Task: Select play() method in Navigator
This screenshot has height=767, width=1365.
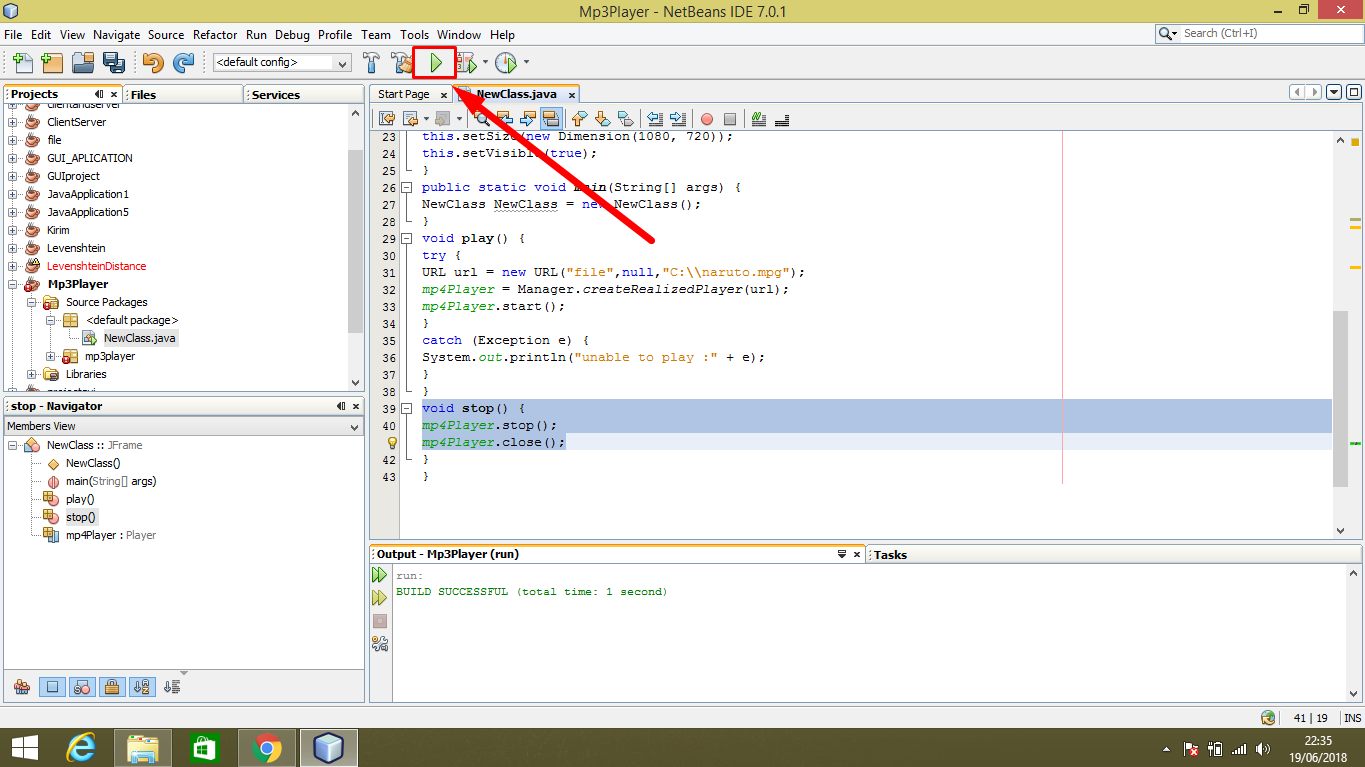Action: [80, 499]
